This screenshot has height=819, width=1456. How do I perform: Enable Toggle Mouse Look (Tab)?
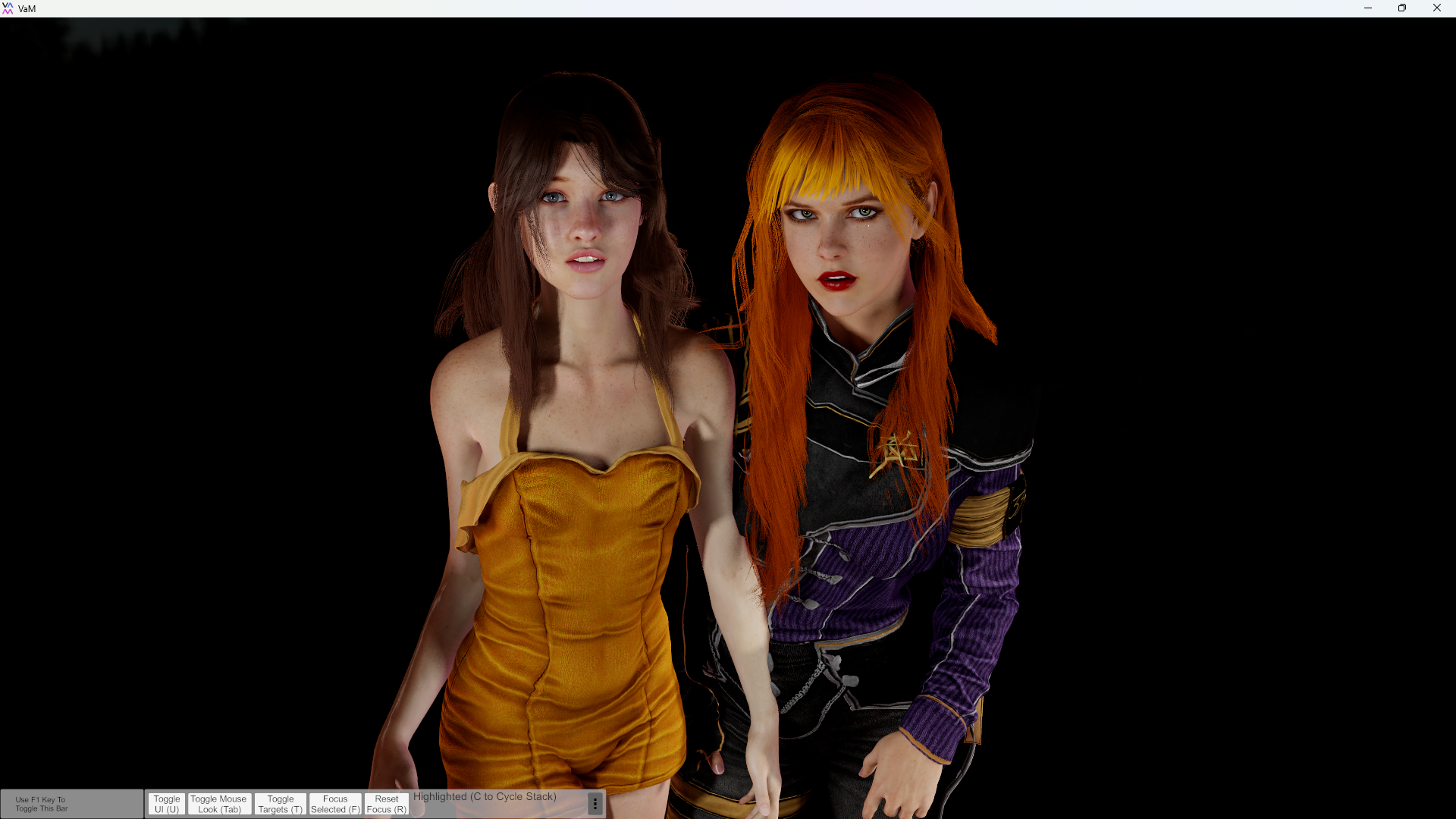(x=219, y=804)
